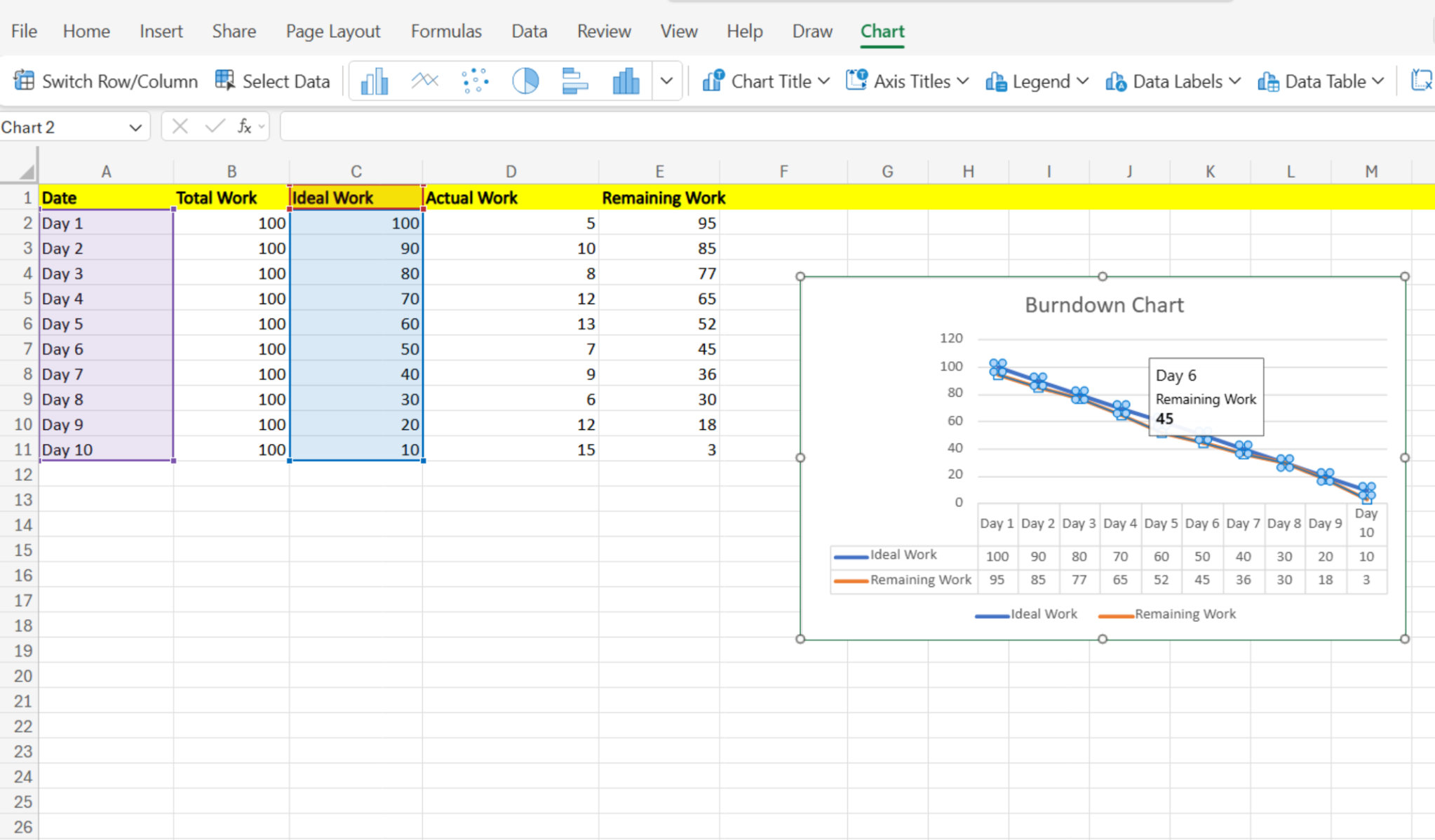
Task: Click the Select All corner triangle
Action: click(x=26, y=172)
